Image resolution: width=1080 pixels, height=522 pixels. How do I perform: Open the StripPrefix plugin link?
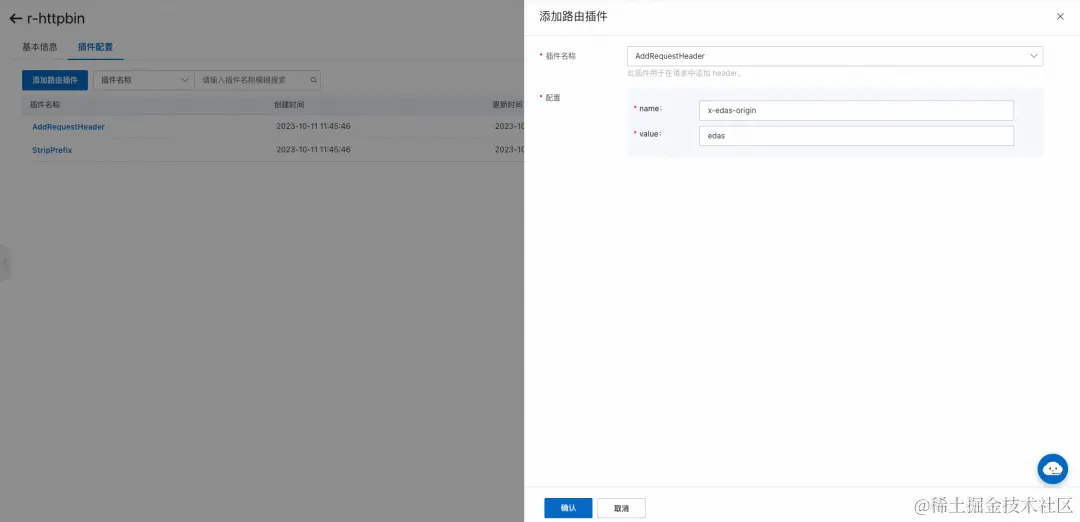tap(52, 149)
